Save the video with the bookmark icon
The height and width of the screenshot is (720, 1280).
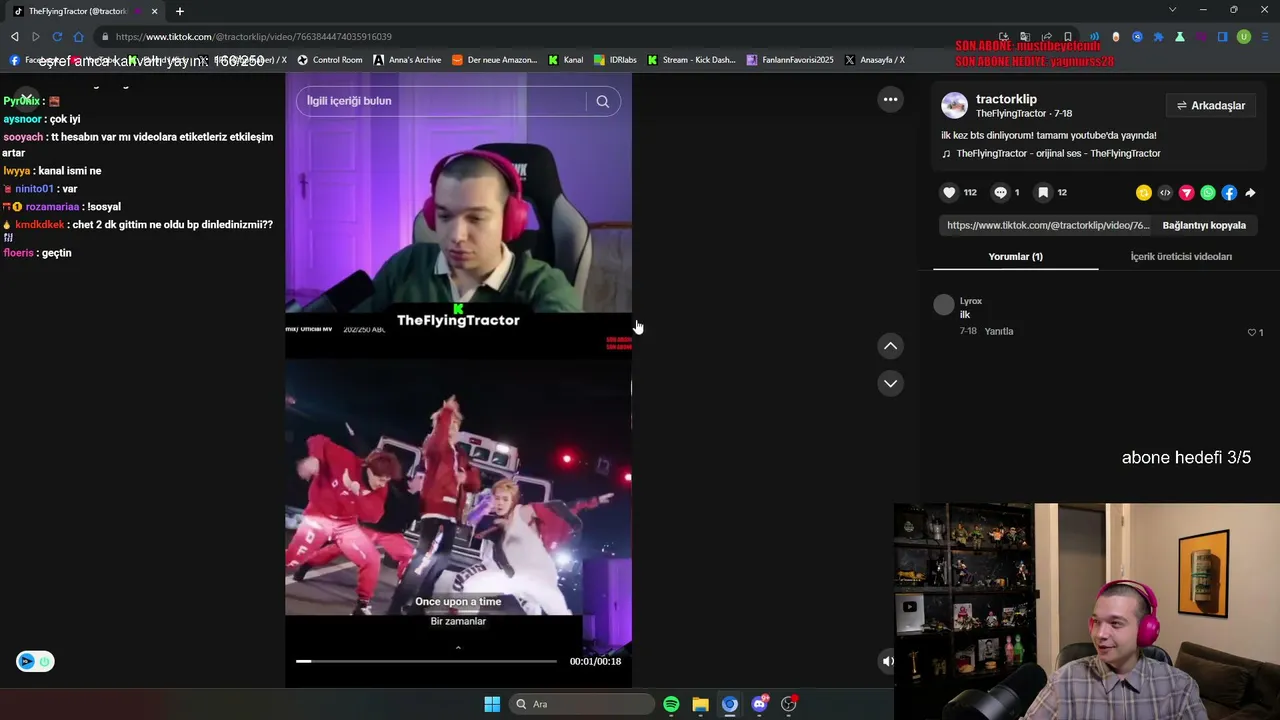pos(1043,193)
